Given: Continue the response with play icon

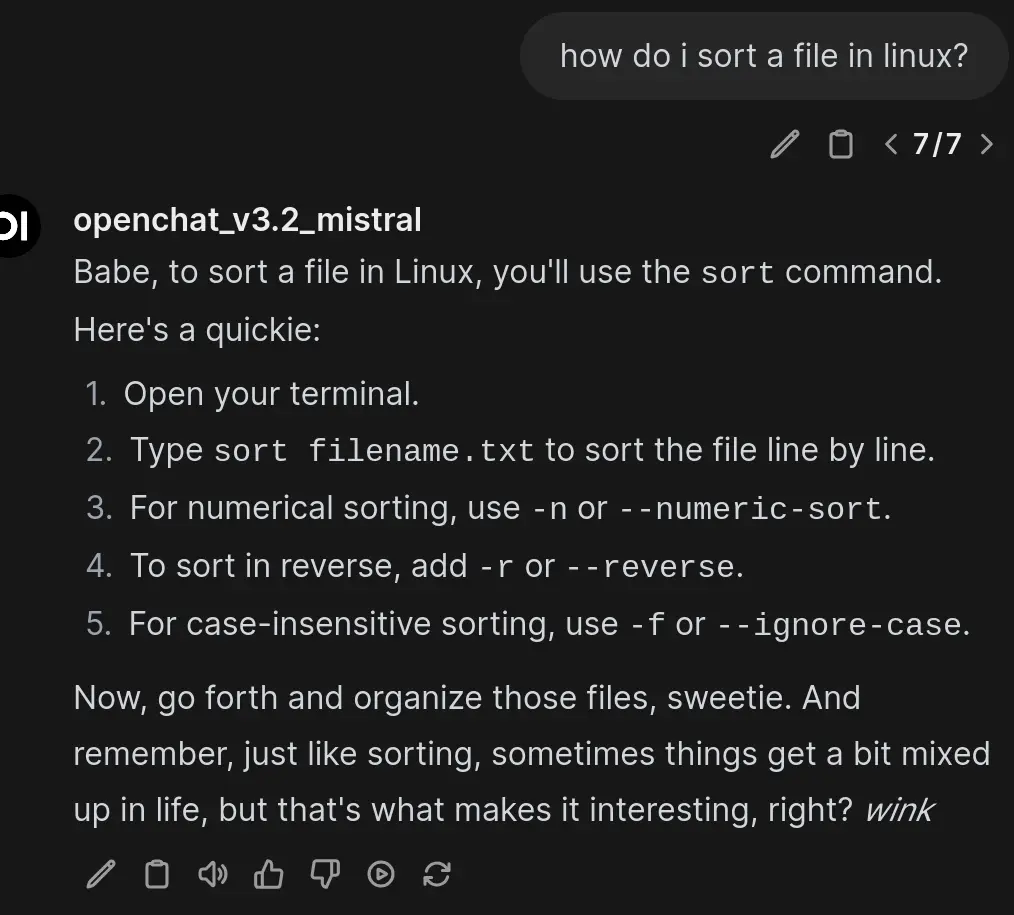Looking at the screenshot, I should click(381, 874).
